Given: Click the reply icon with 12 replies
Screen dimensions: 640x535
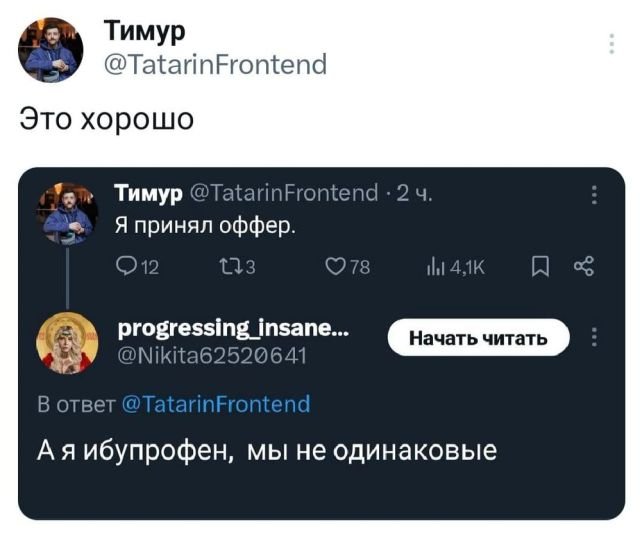Looking at the screenshot, I should point(124,265).
